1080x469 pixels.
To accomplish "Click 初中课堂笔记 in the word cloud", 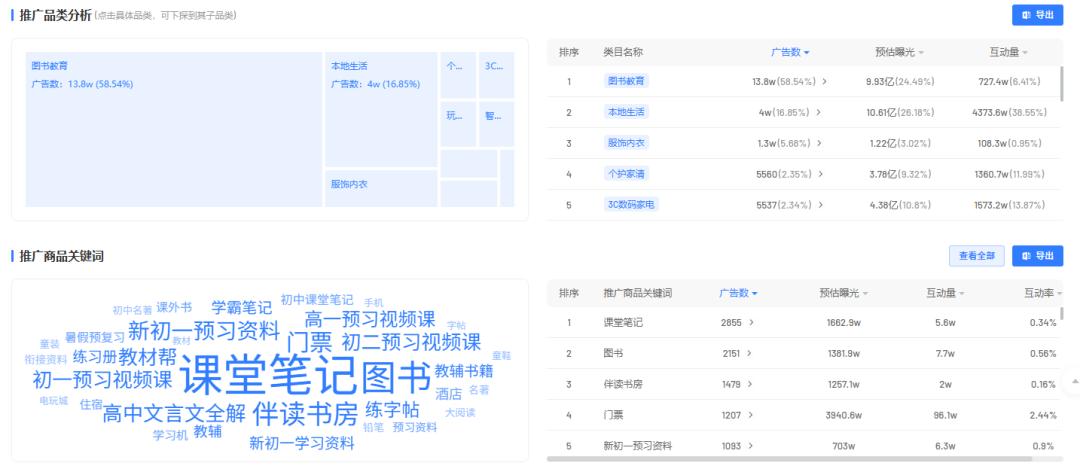I will click(317, 300).
